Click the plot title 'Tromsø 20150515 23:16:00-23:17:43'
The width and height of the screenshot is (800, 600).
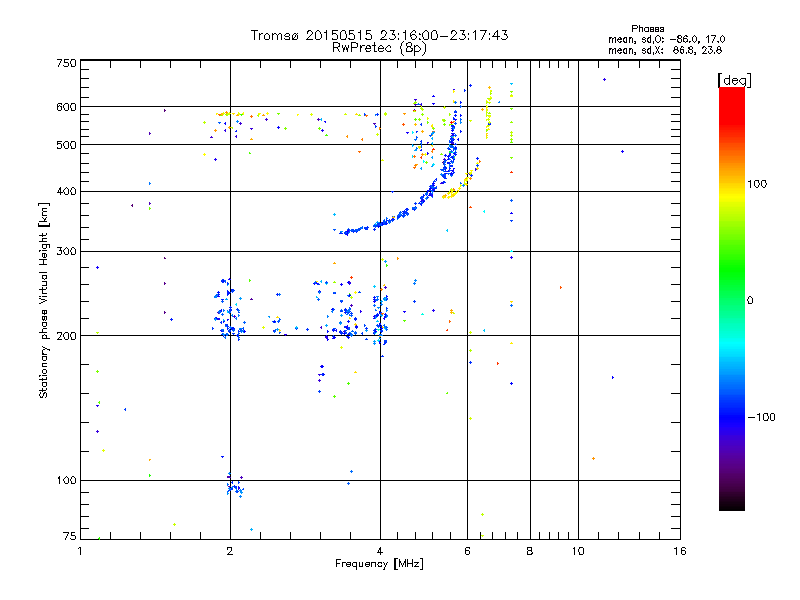(x=379, y=35)
